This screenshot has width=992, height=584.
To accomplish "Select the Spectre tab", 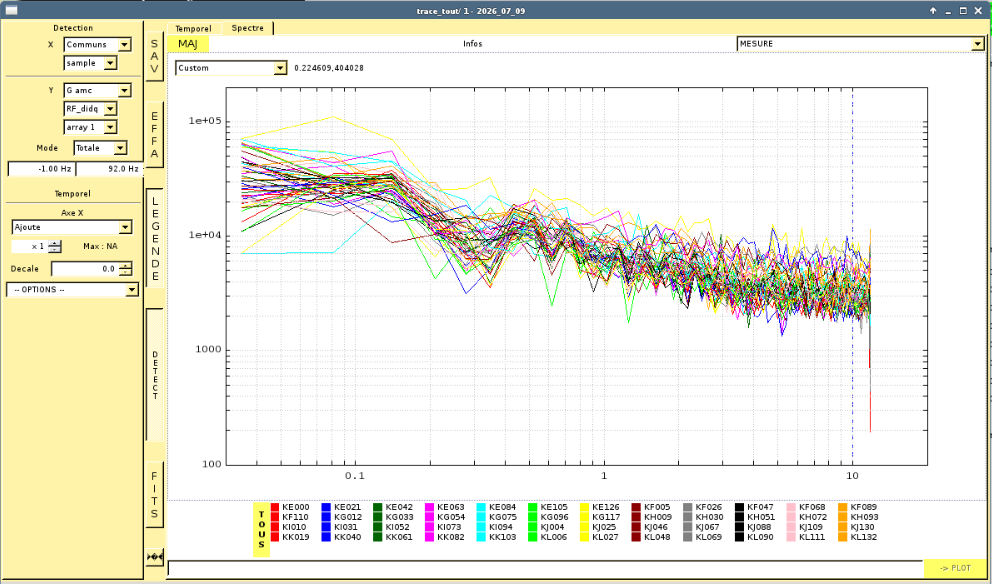I will [x=248, y=28].
